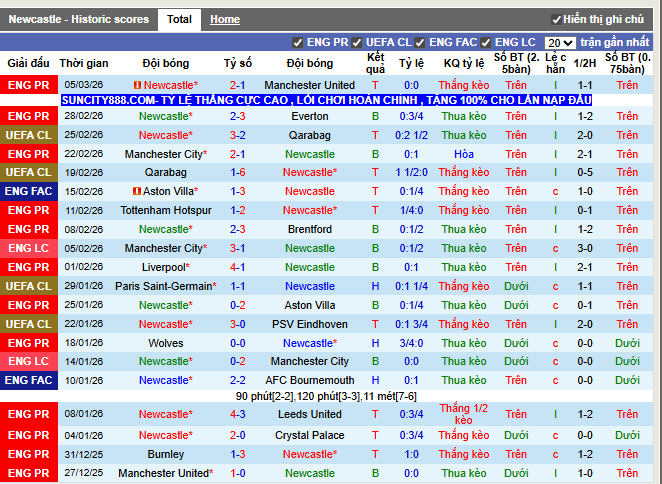Click Paris Saint-Germain team link
Screen dimensions: 662x484
tap(163, 286)
